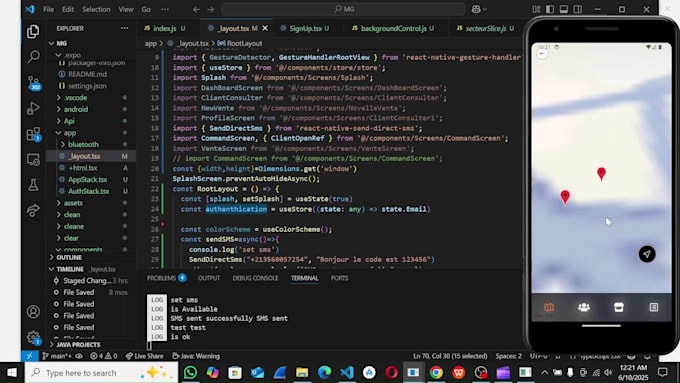
Task: Switch to the backgroundControl.js tab
Action: point(393,28)
